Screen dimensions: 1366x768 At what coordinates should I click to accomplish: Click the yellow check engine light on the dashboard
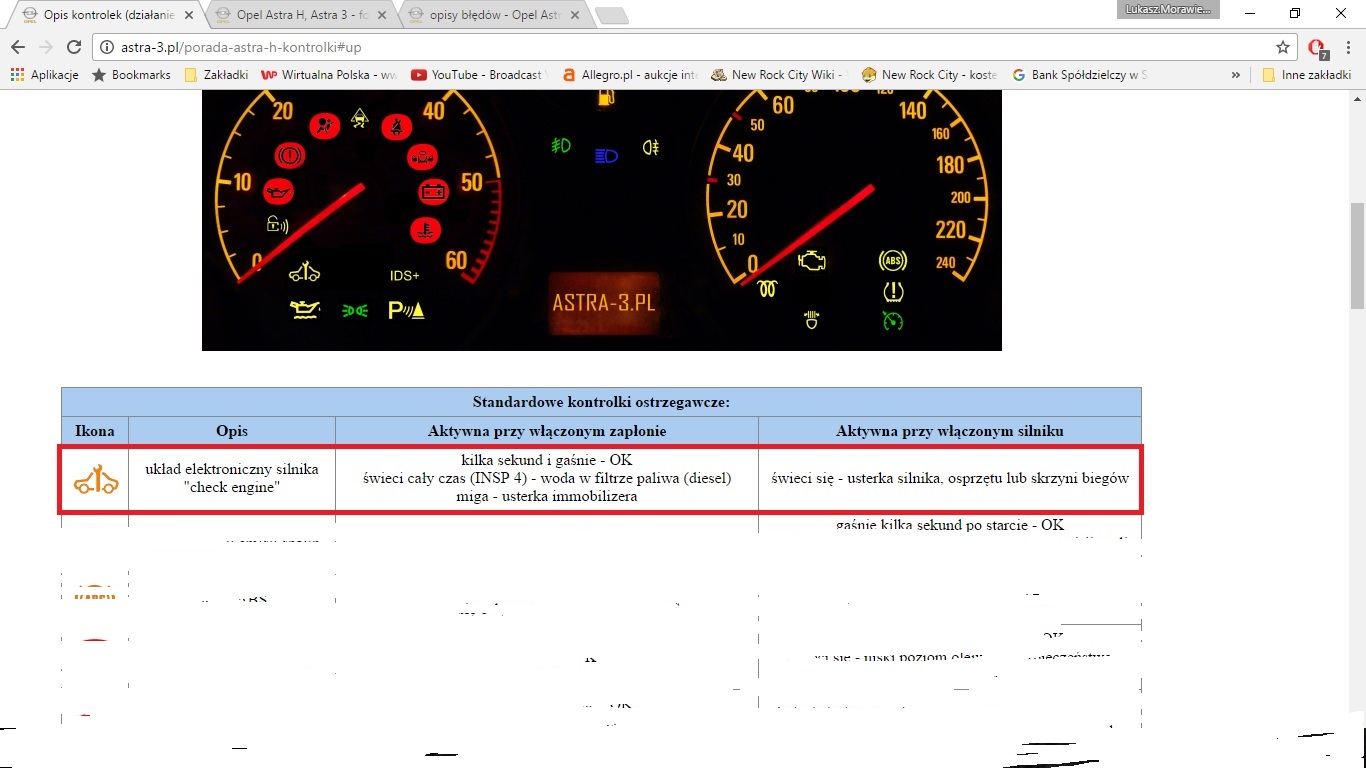tap(812, 262)
